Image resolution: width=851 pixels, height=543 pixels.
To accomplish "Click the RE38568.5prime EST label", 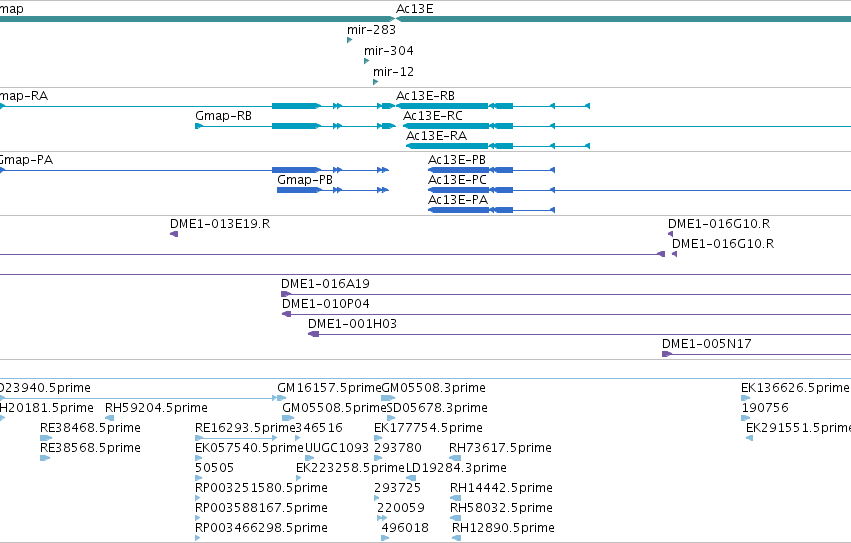I will (x=90, y=448).
